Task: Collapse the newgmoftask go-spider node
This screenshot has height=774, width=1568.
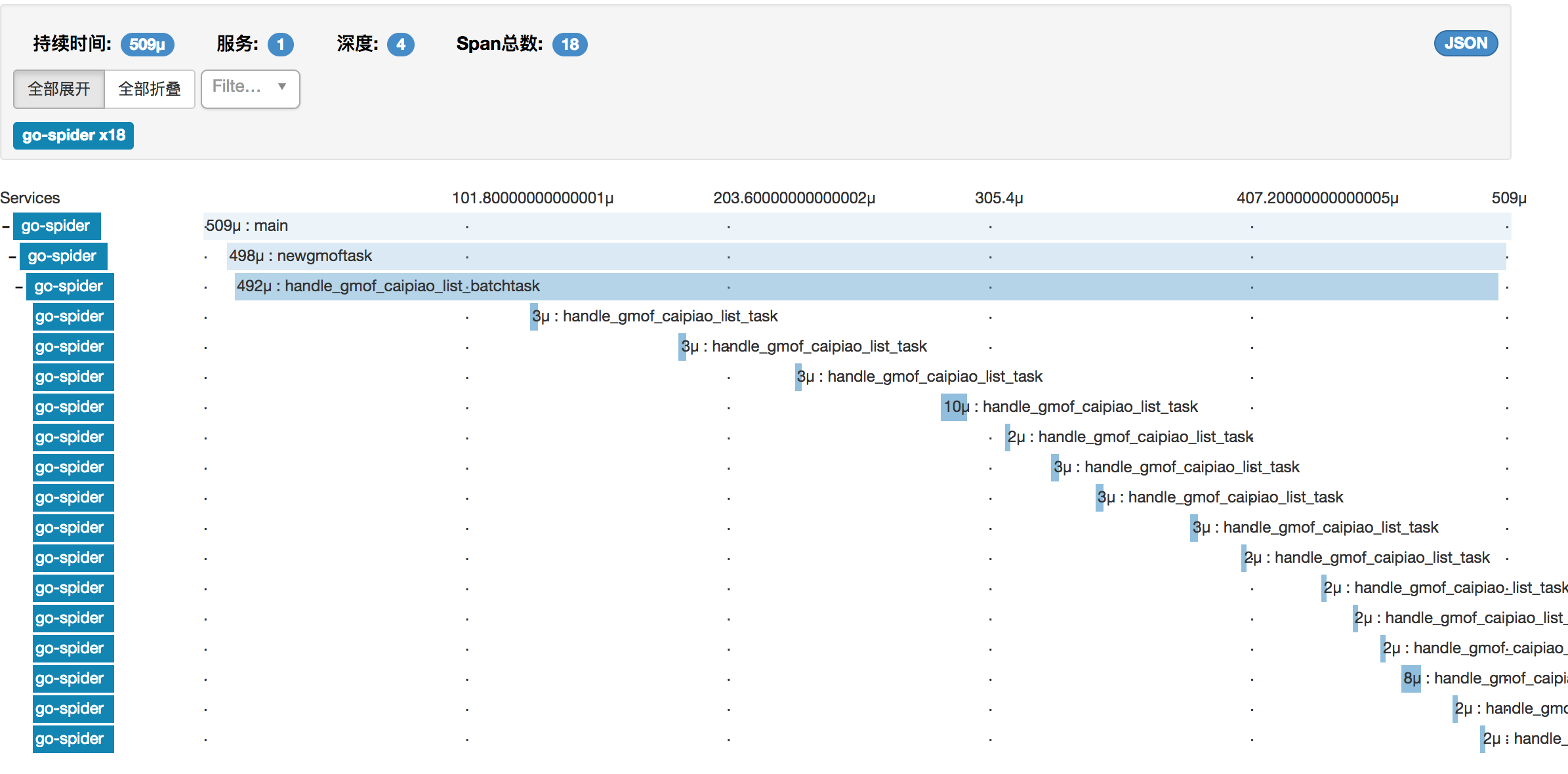Action: click(12, 257)
